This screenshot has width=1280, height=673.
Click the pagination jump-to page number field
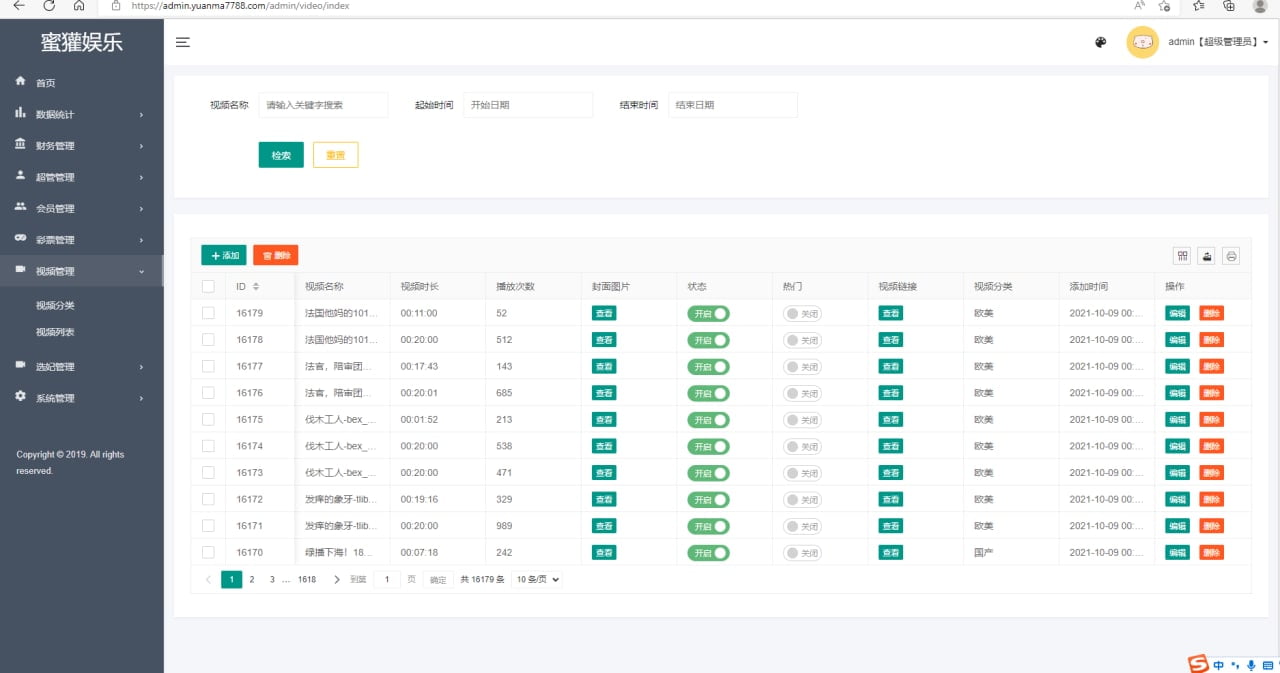tap(387, 579)
